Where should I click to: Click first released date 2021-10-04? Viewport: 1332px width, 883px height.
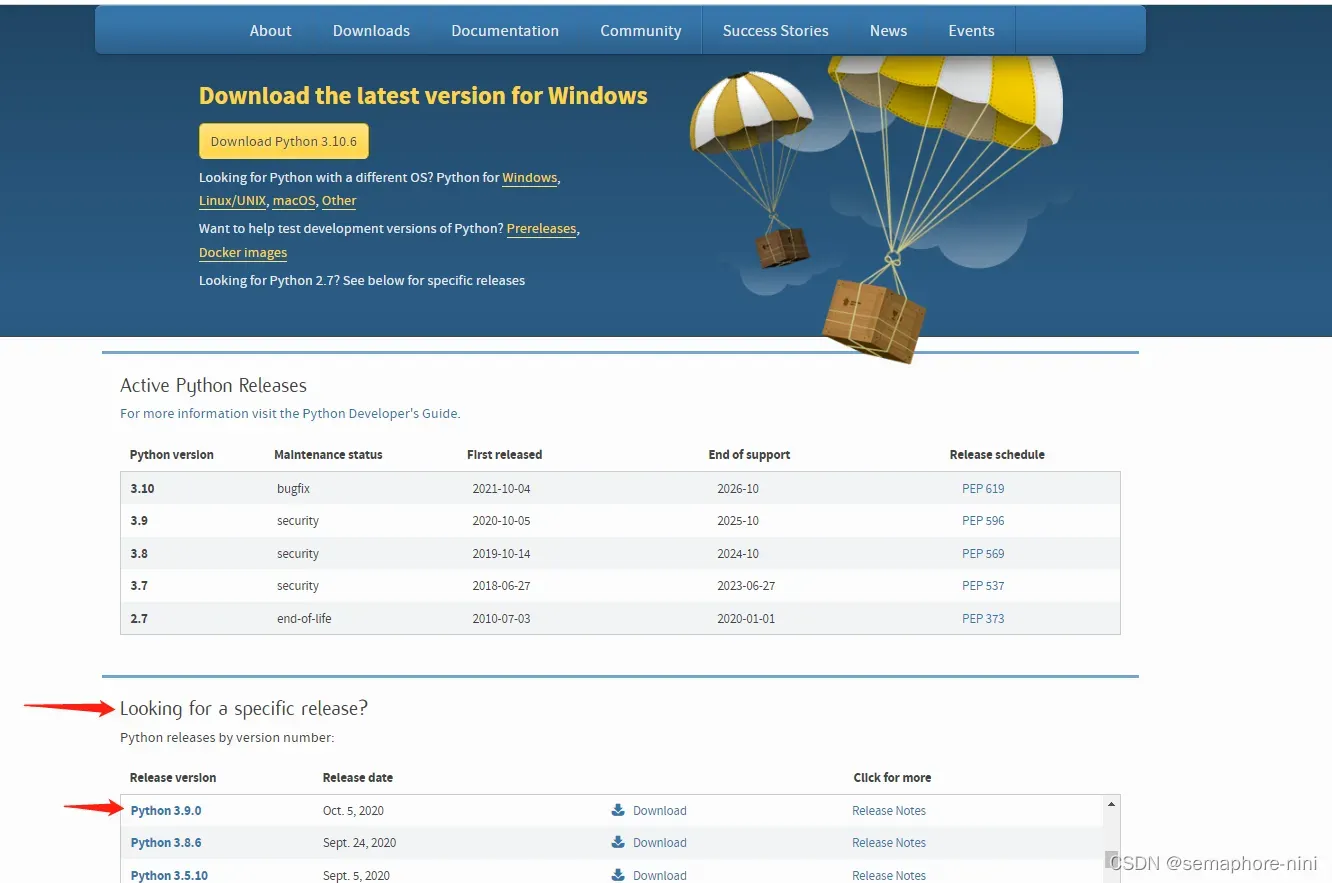click(502, 489)
